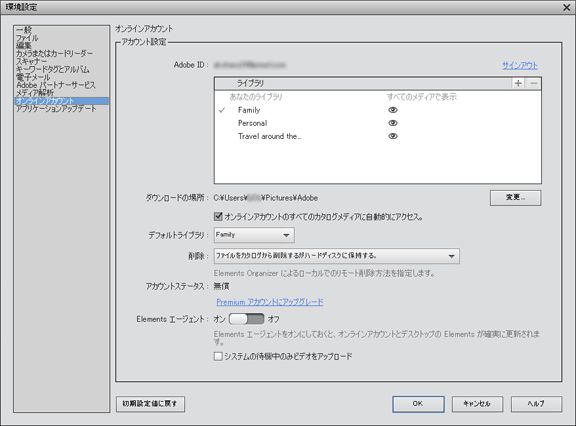576x426 pixels.
Task: Click the 変更 button for download location
Action: [515, 198]
